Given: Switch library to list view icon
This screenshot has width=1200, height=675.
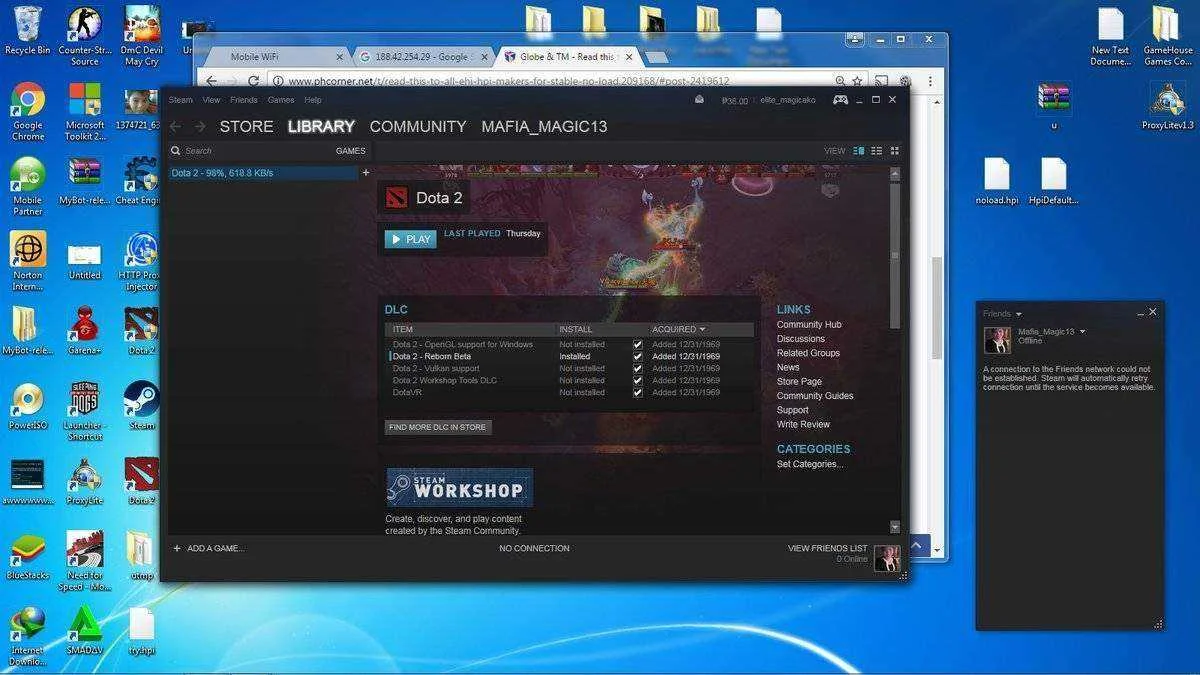Looking at the screenshot, I should (877, 151).
